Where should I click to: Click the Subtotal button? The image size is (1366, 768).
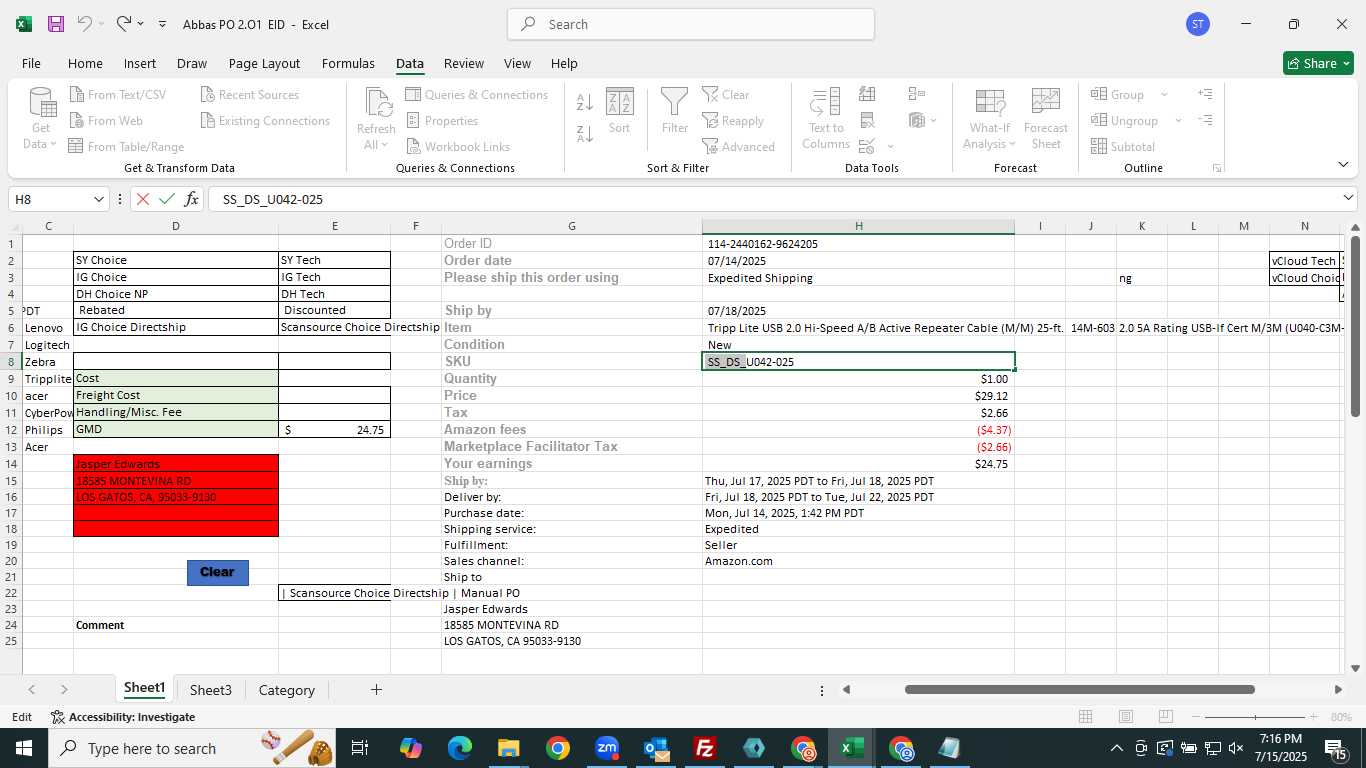tap(1123, 147)
